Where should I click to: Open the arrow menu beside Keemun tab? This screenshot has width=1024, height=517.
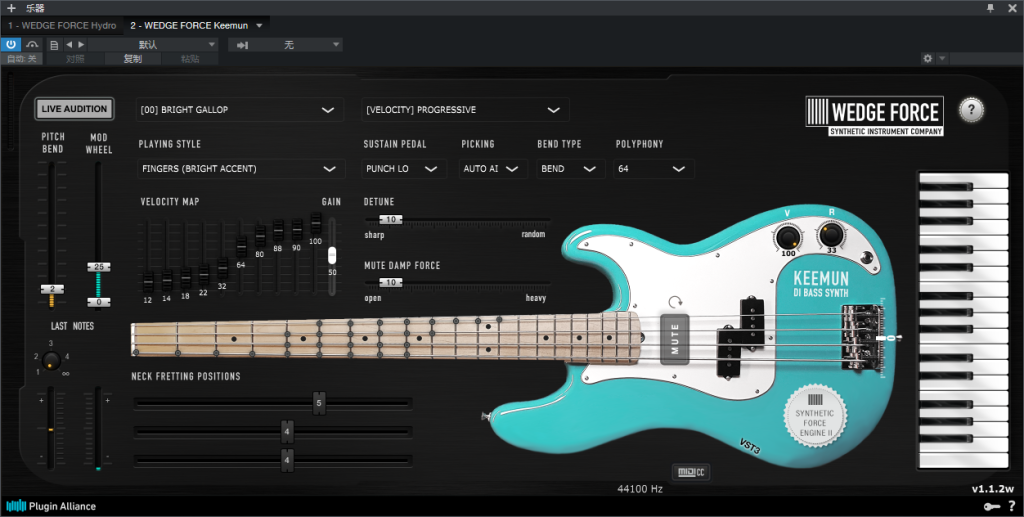pyautogui.click(x=259, y=25)
